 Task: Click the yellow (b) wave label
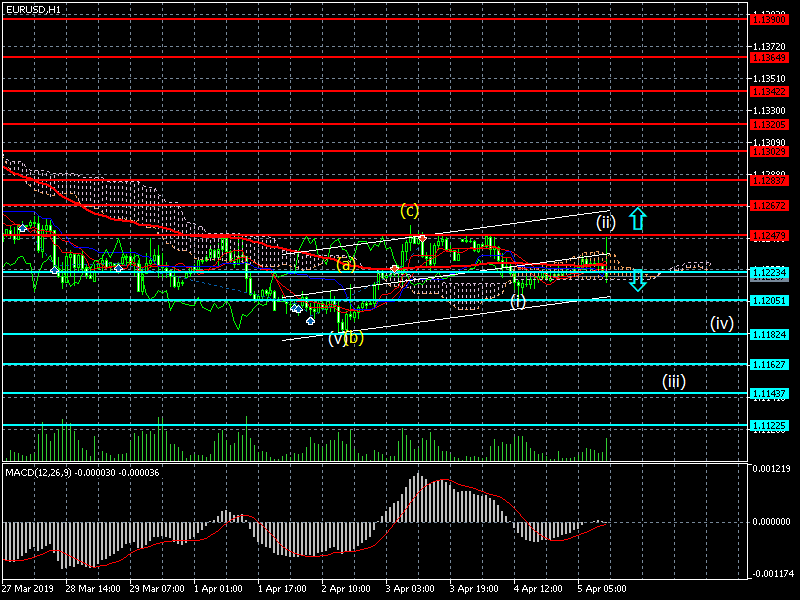[x=355, y=337]
